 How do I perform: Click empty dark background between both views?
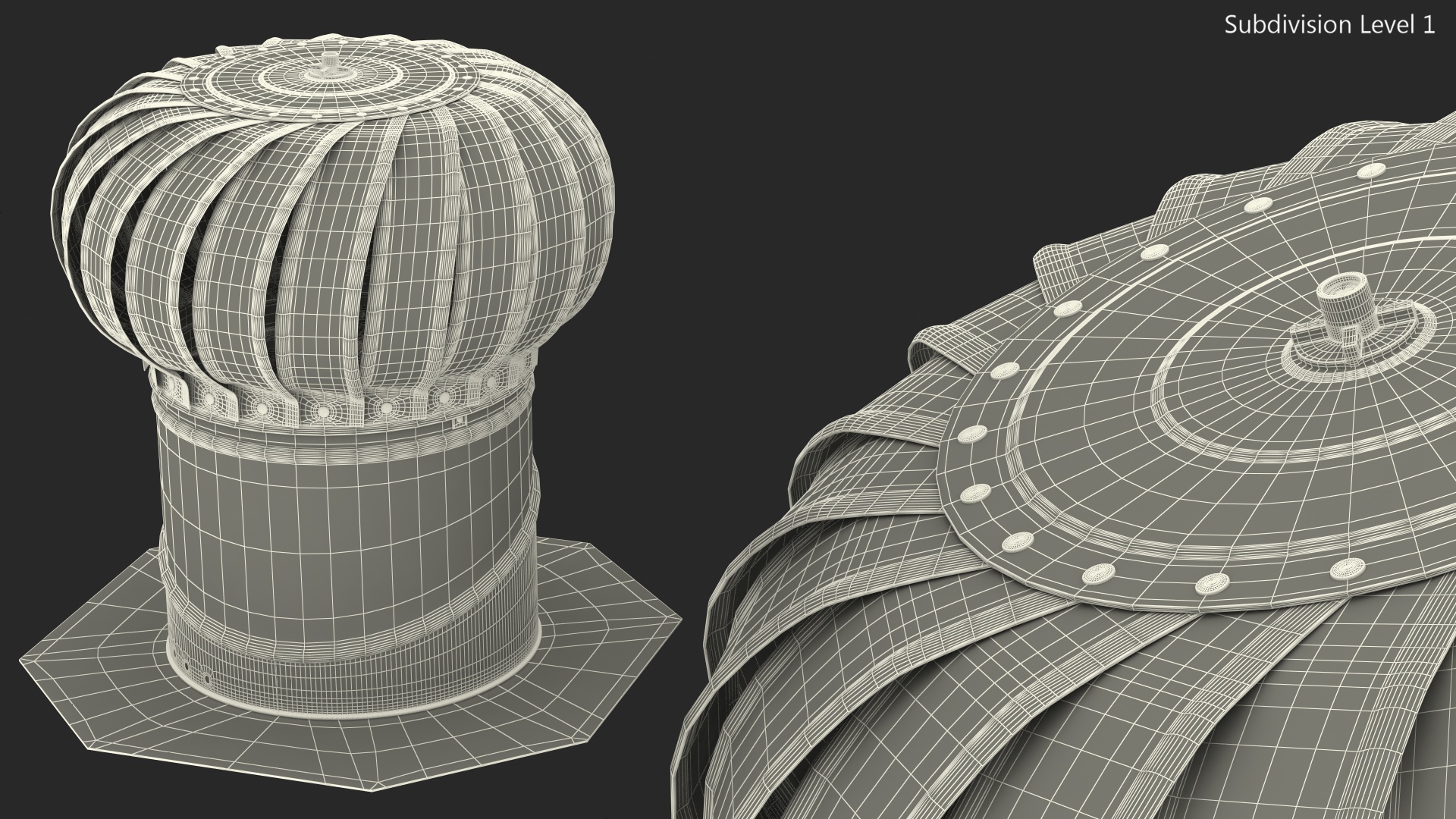[x=758, y=227]
